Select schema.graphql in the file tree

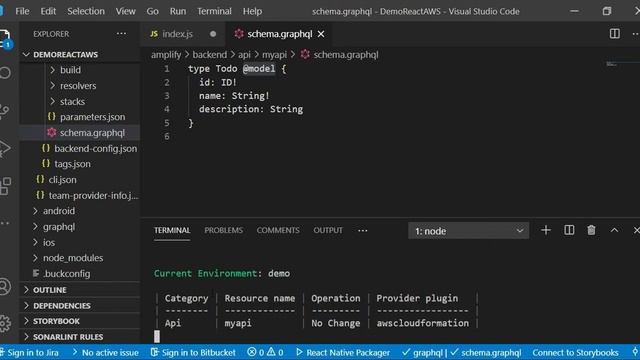point(80,133)
